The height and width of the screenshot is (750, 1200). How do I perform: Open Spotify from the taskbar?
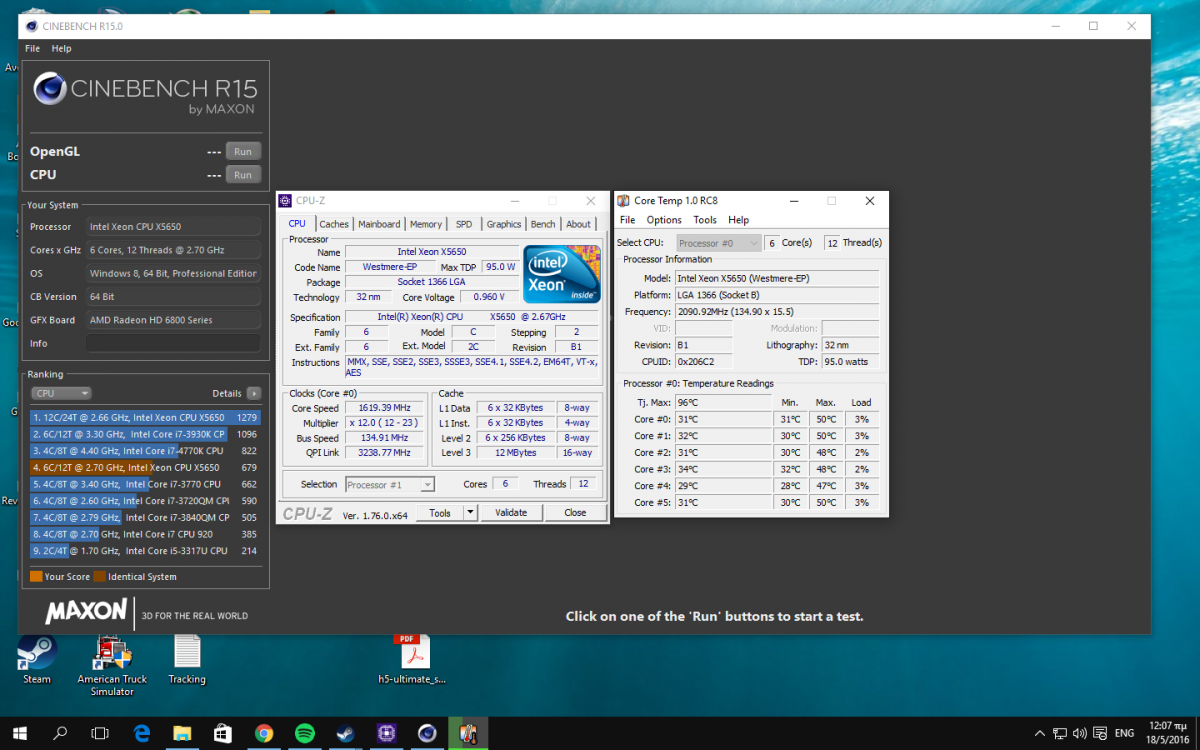tap(305, 733)
